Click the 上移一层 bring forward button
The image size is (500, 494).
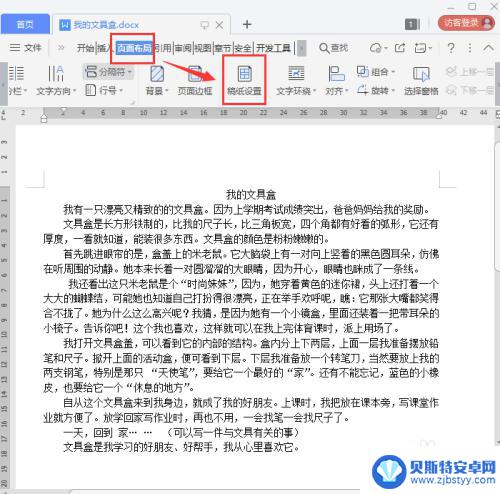tap(469, 71)
